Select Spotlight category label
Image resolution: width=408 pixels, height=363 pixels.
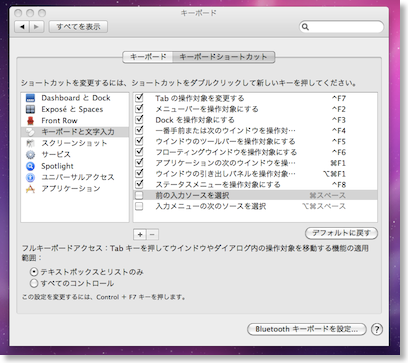point(57,166)
